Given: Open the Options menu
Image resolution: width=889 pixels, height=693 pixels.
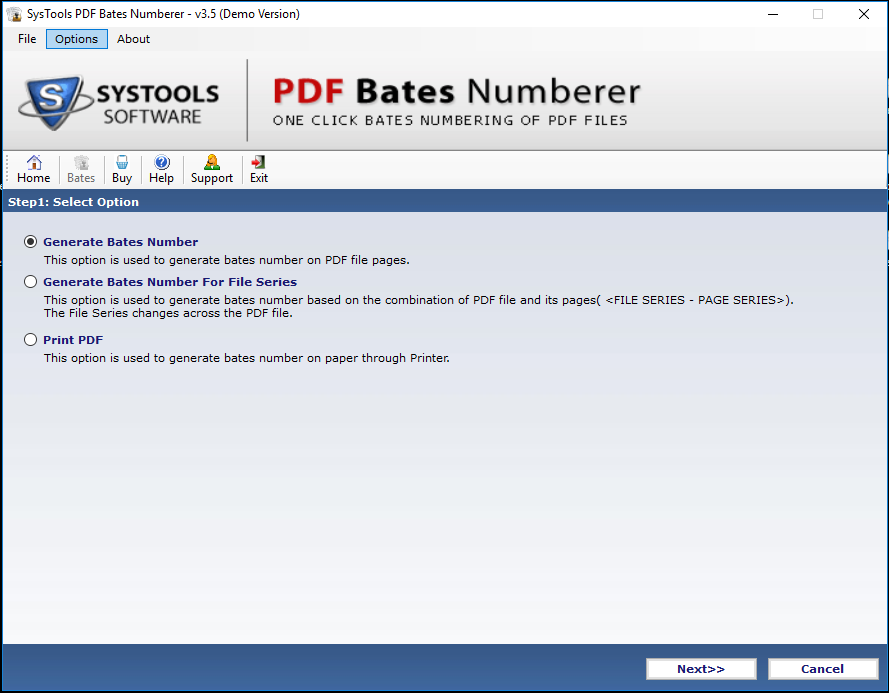Looking at the screenshot, I should [x=77, y=39].
